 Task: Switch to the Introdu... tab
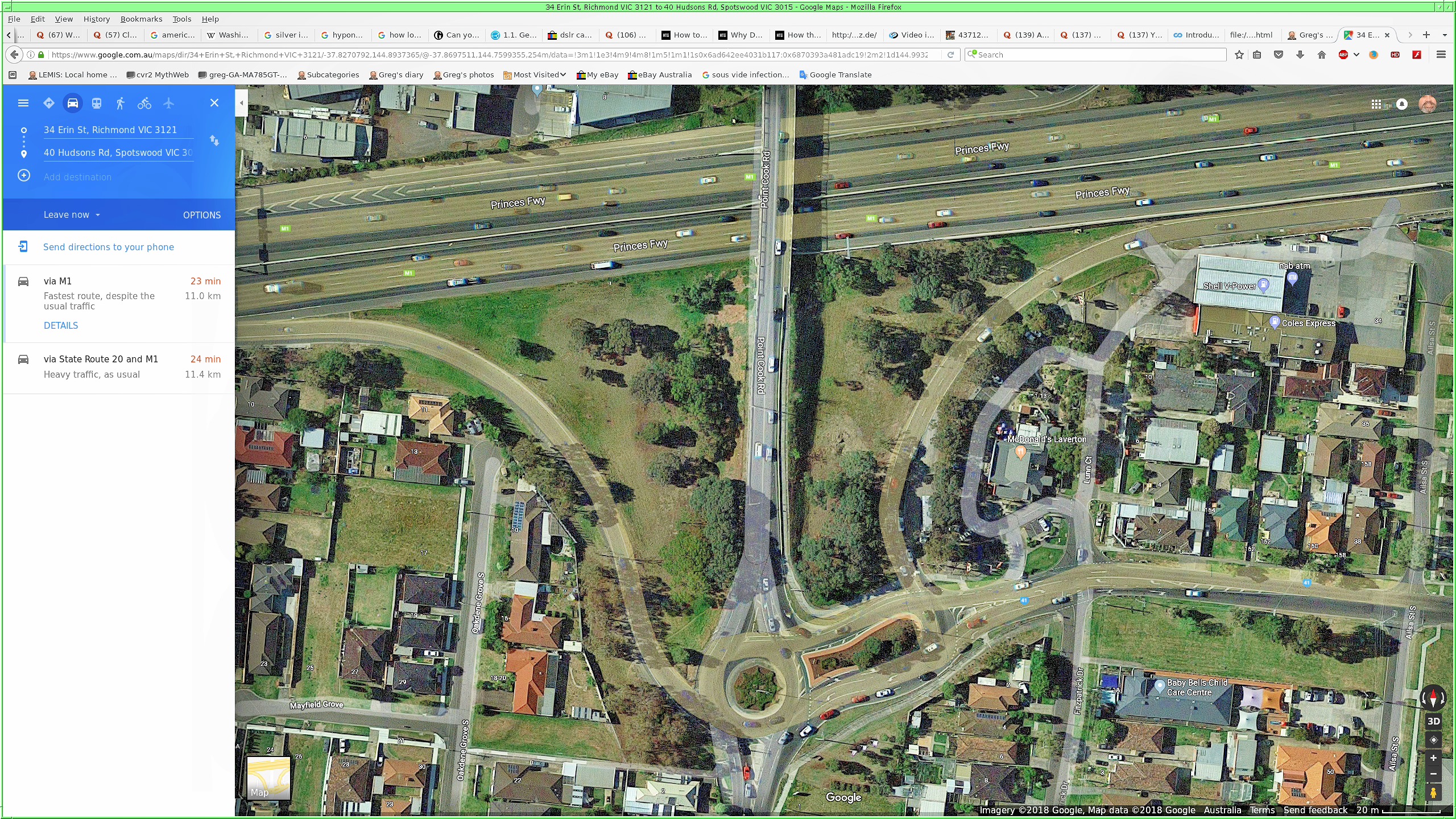coord(1196,35)
